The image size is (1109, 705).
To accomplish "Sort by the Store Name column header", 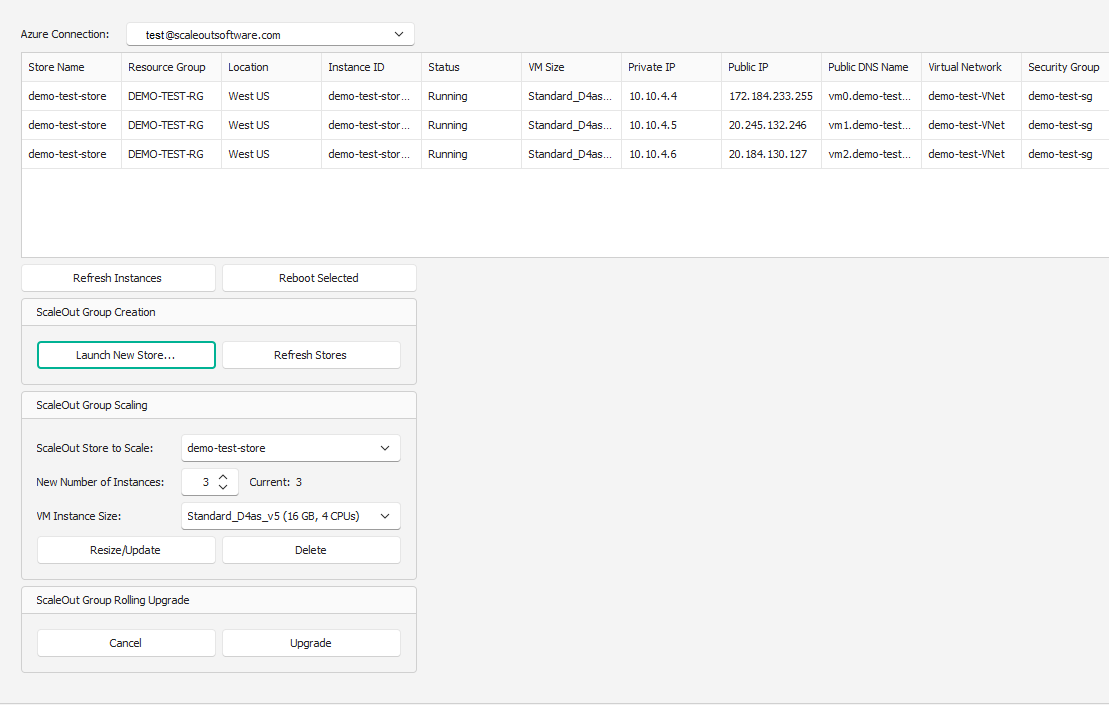I will click(x=71, y=67).
